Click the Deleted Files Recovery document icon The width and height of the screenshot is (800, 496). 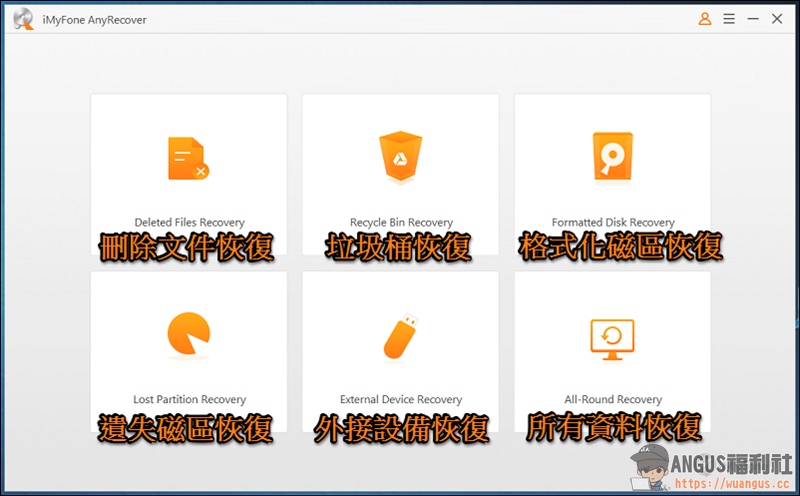(x=188, y=158)
